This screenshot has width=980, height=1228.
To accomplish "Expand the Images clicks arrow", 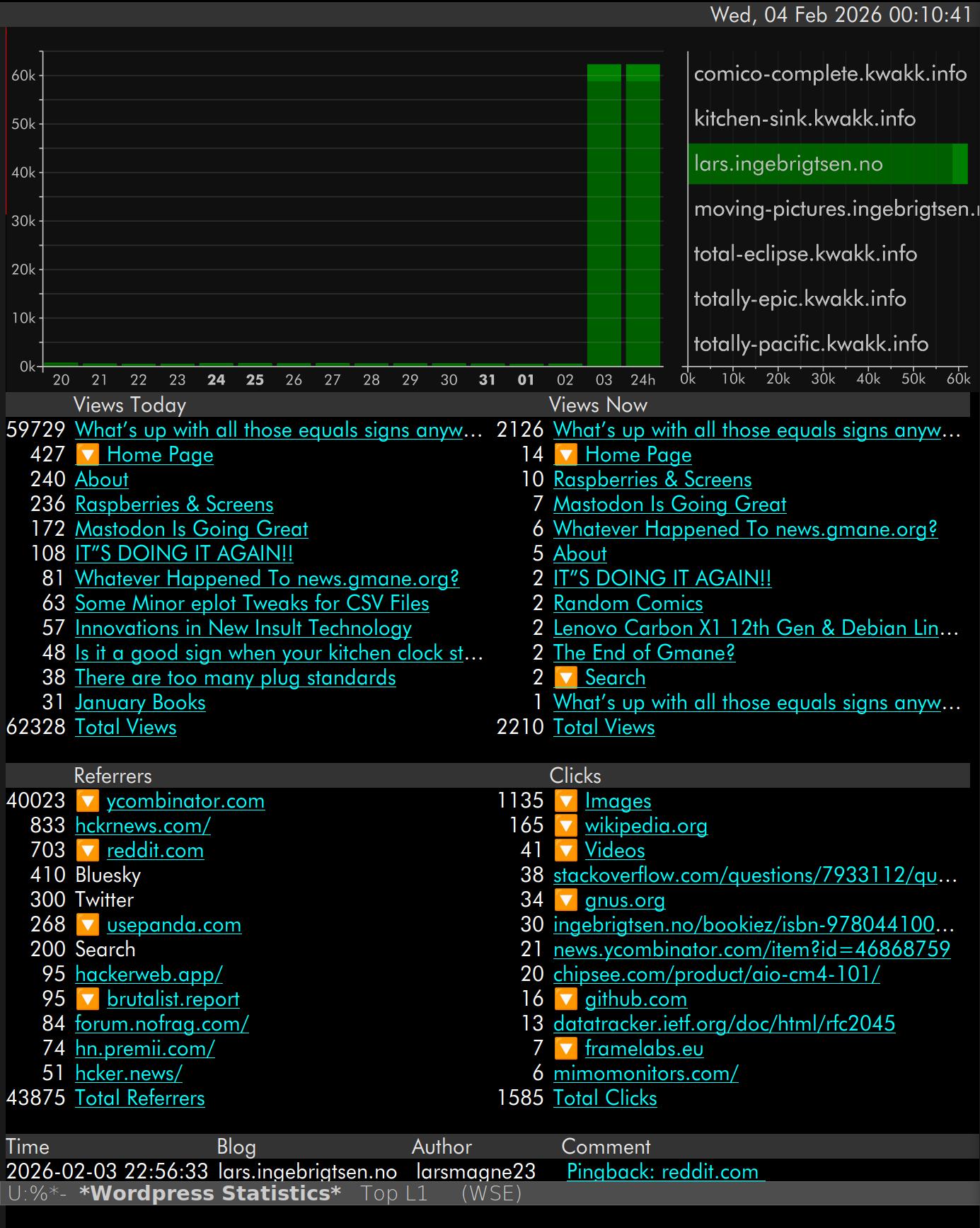I will pyautogui.click(x=565, y=801).
